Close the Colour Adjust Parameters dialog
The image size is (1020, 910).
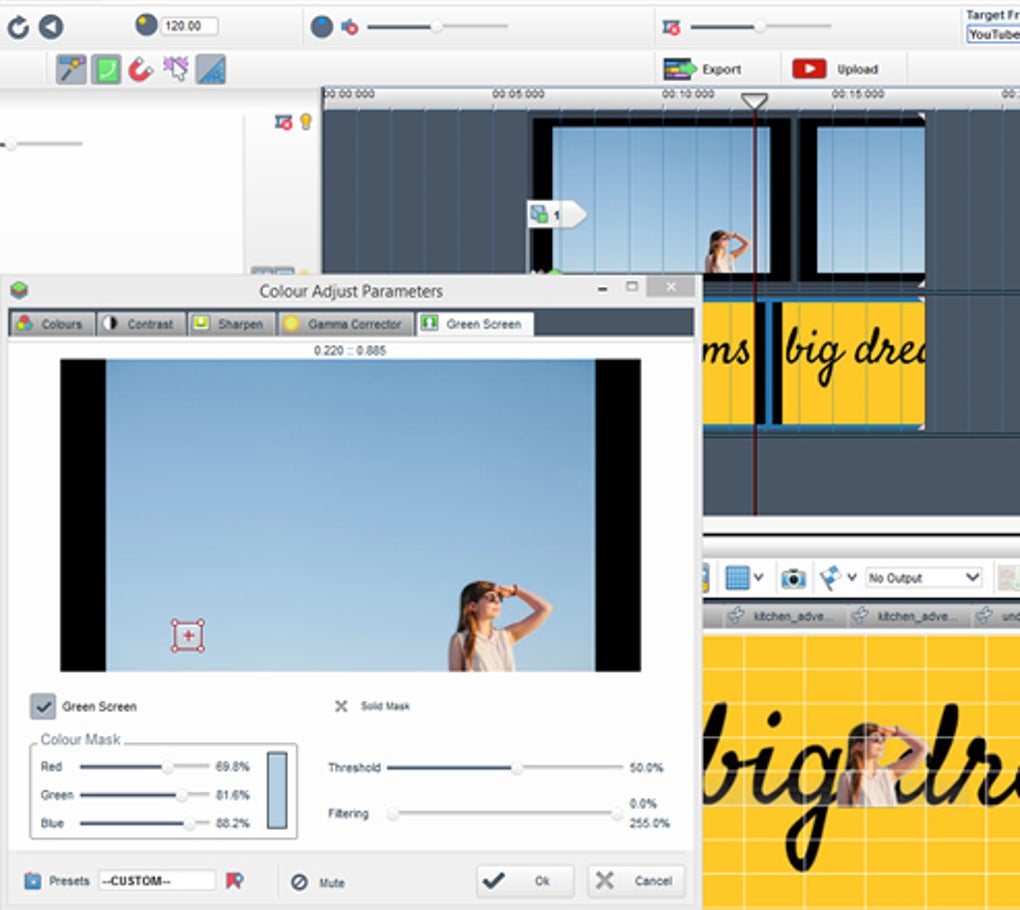tap(671, 287)
